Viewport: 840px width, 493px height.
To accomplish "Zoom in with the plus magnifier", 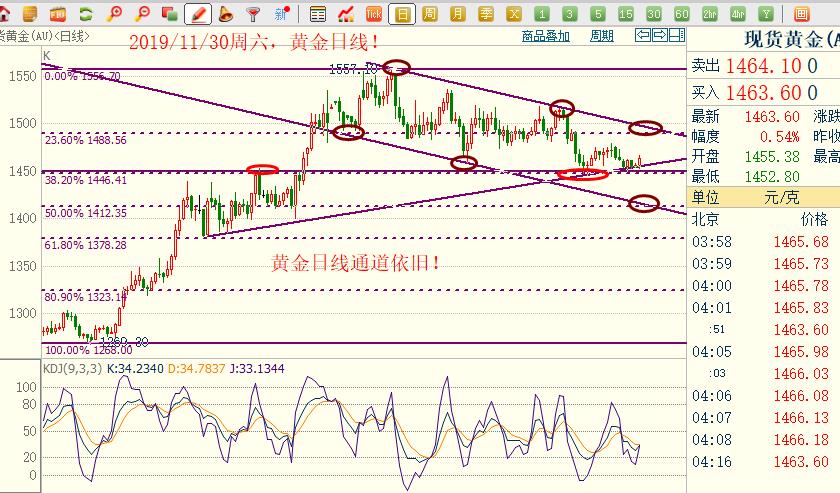I will [114, 14].
